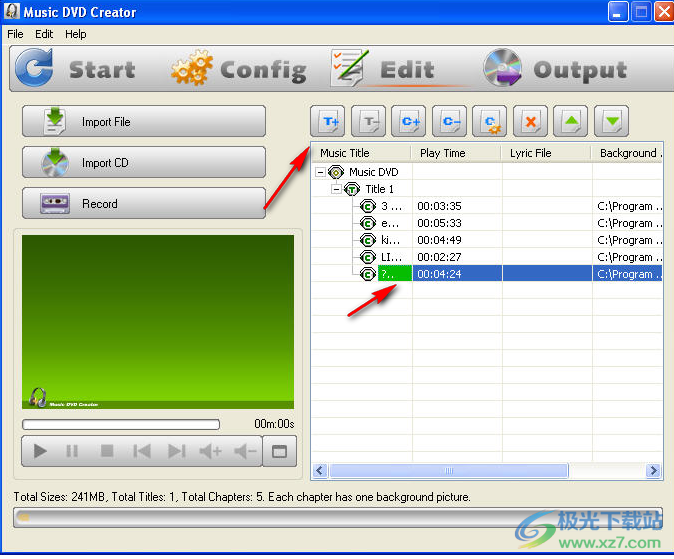
Task: Click the highlighted chapter name 00:04:24 row
Action: coord(395,273)
